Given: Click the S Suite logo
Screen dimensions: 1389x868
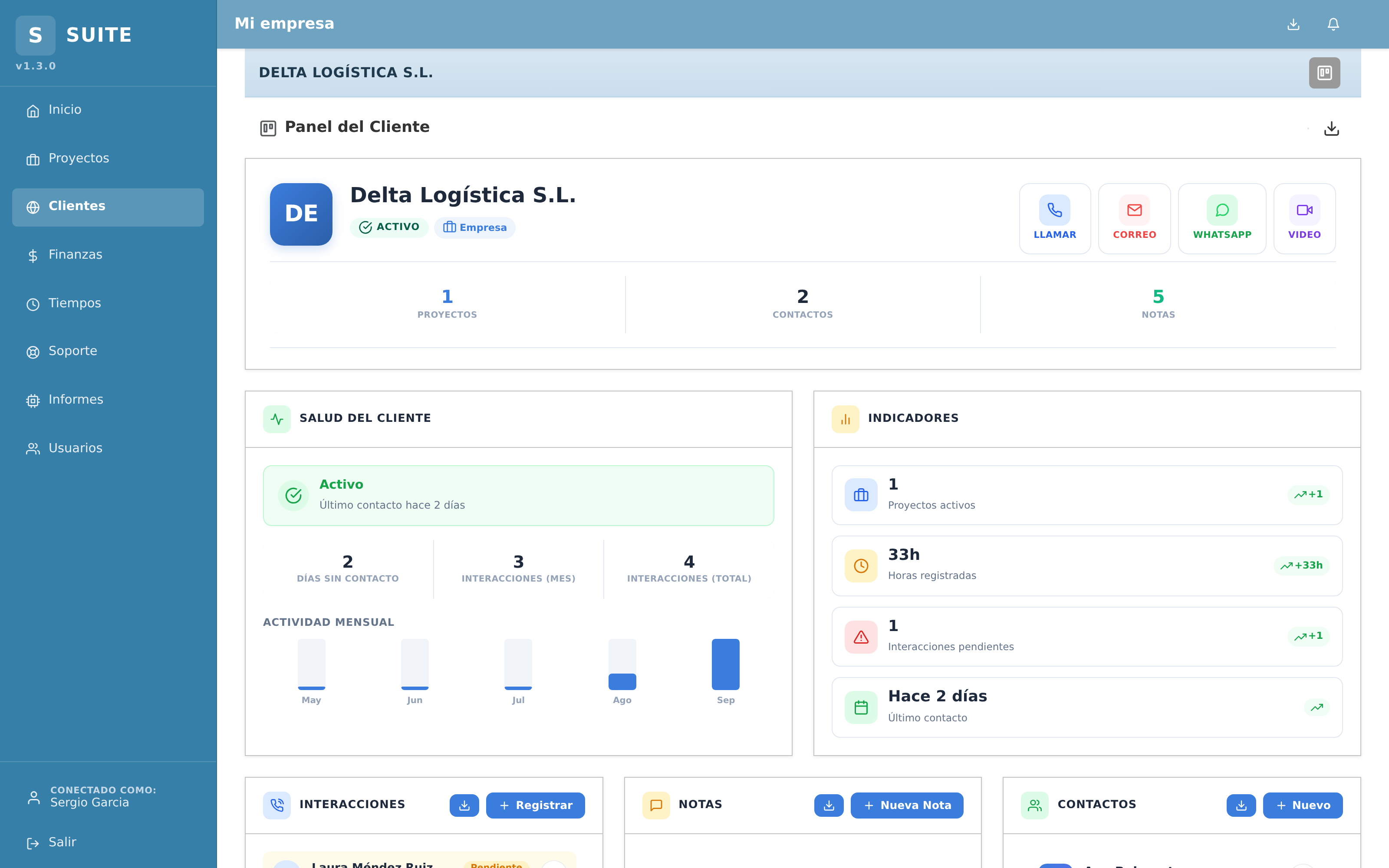Looking at the screenshot, I should coord(36,36).
